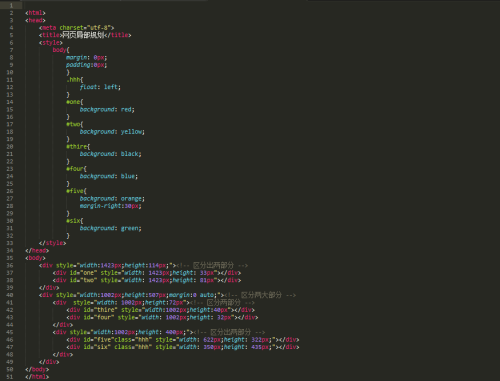
Task: Click the Chinese comment on line 36
Action: (213, 265)
